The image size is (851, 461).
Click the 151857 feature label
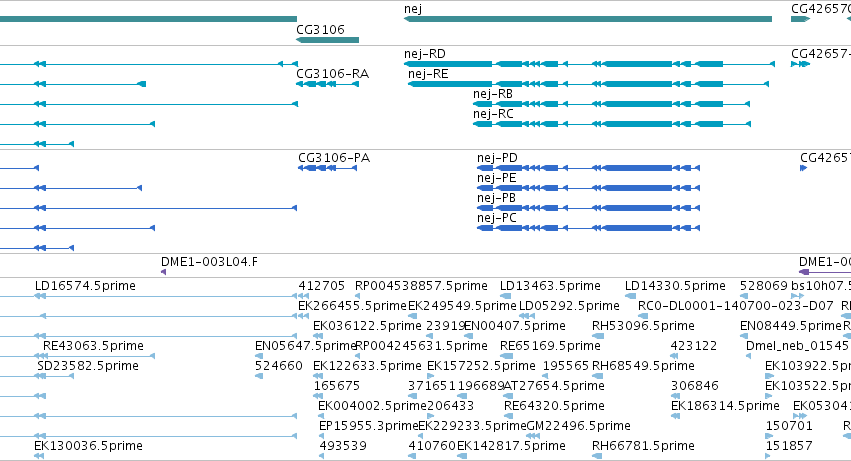[x=789, y=446]
